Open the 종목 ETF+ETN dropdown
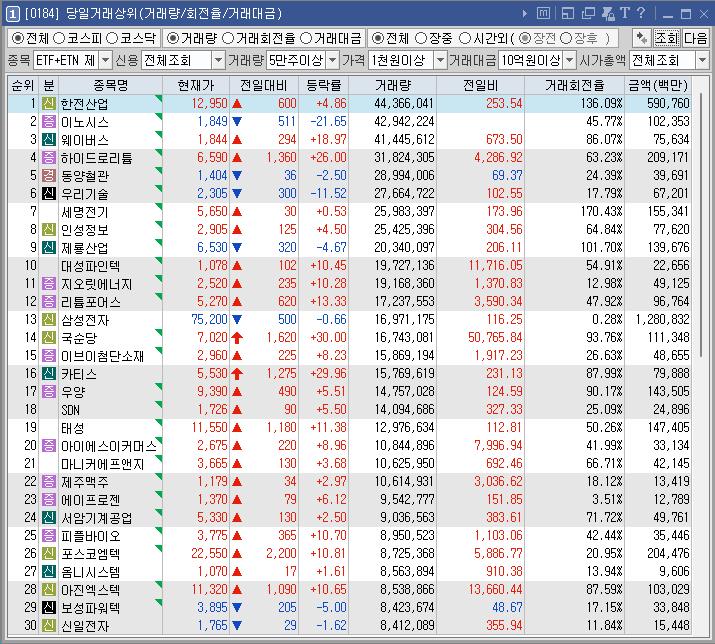Viewport: 715px width, 644px height. tap(105, 60)
